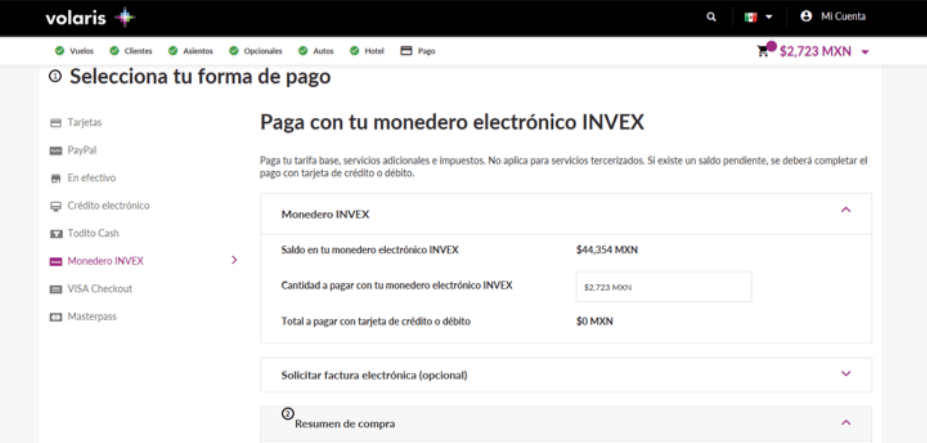Click the VISA Checkout icon
Viewport: 927px width, 443px height.
tap(56, 289)
